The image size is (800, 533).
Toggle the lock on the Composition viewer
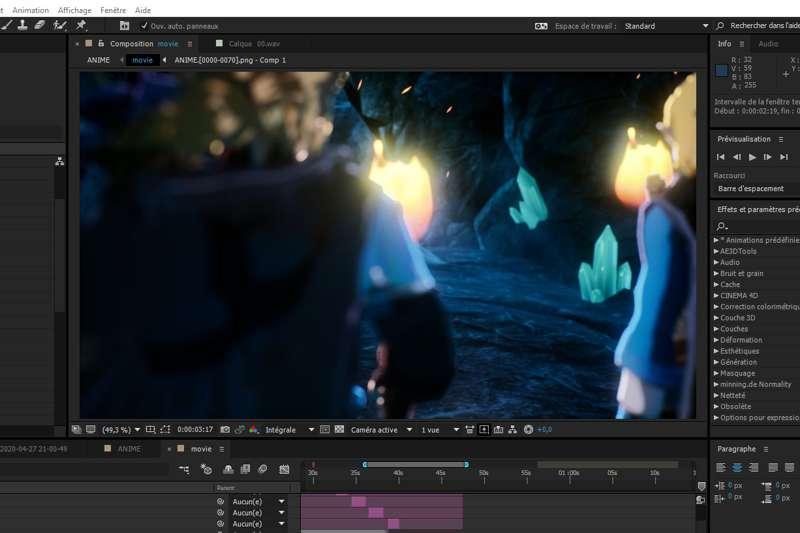(101, 43)
